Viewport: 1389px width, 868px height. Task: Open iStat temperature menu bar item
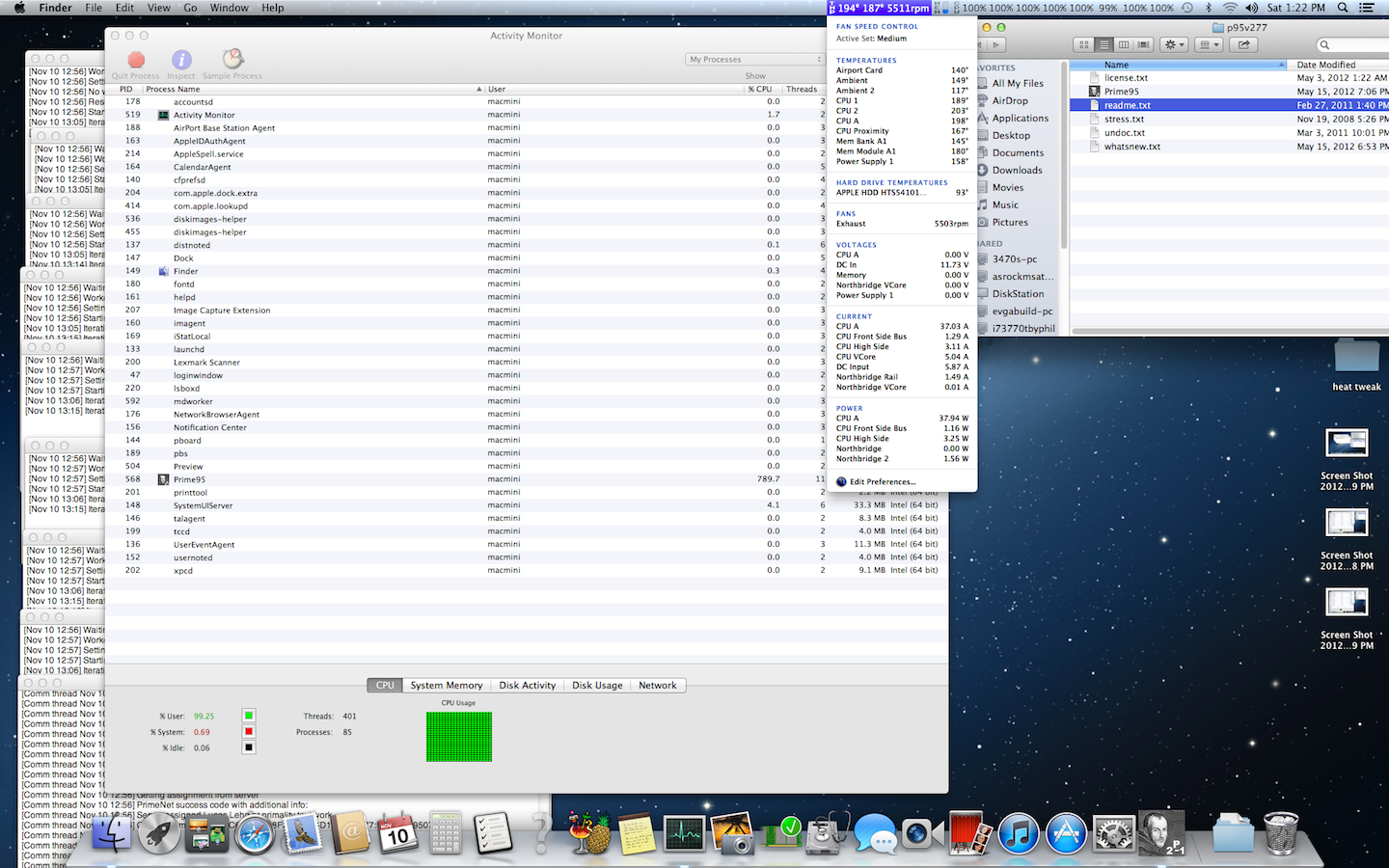click(x=879, y=8)
